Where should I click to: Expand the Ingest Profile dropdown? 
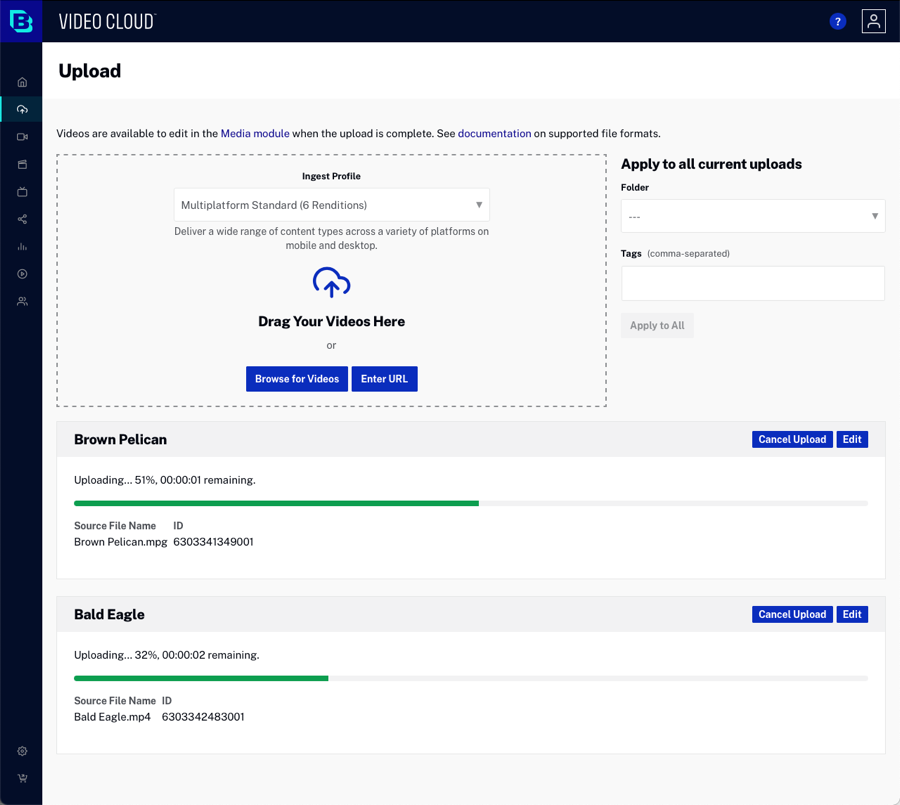coord(332,205)
